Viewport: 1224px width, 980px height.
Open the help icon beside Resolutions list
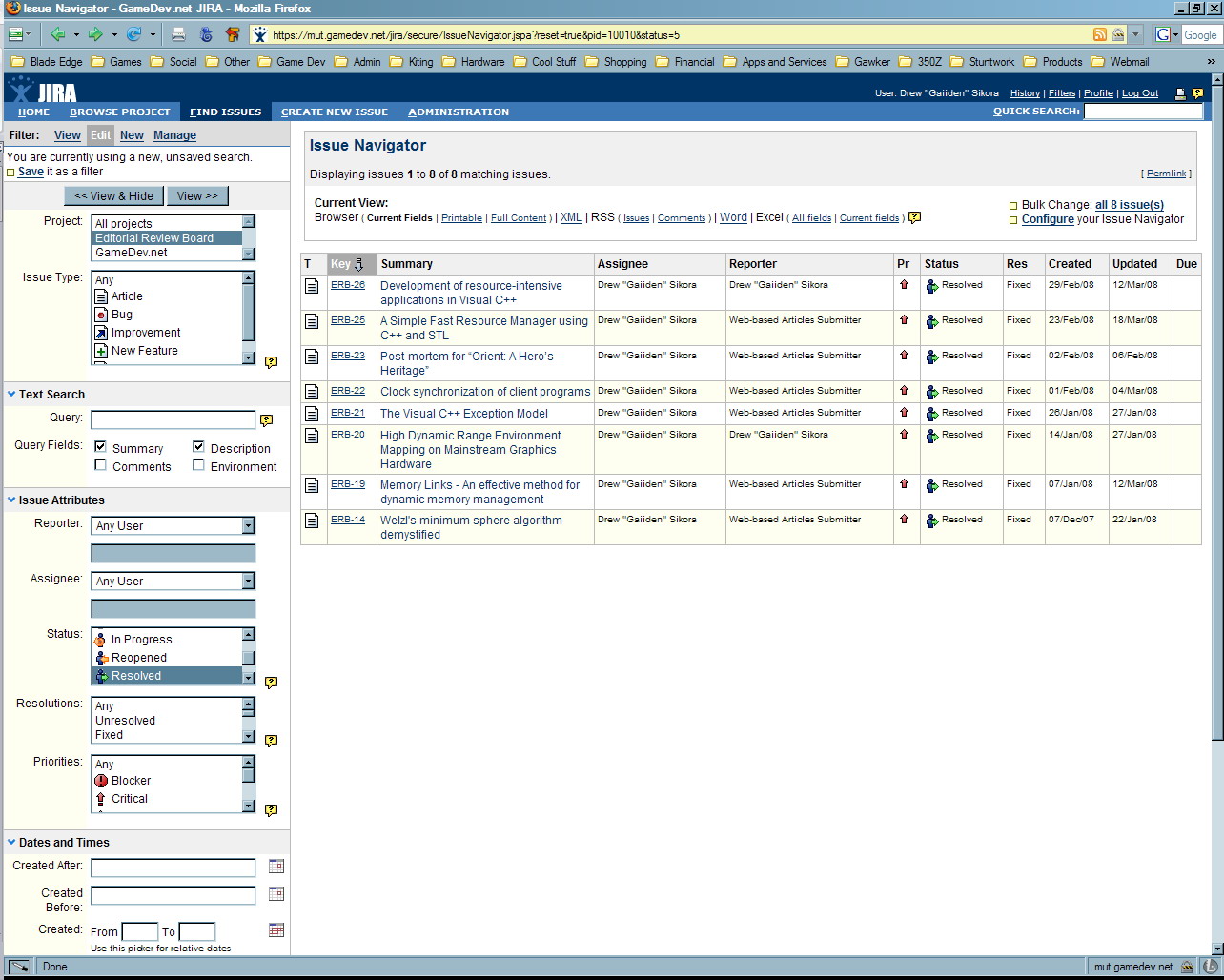(x=271, y=741)
